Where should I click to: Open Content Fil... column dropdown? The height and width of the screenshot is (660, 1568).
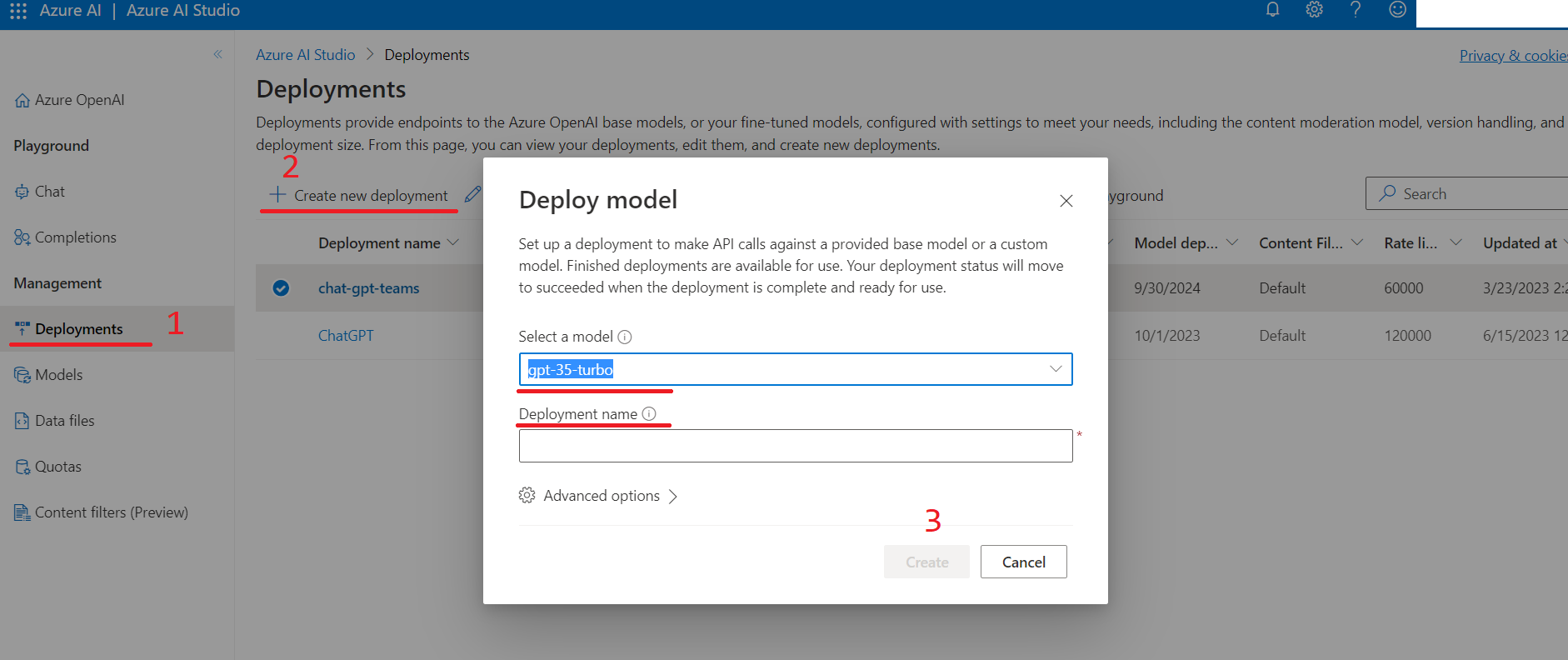pyautogui.click(x=1357, y=242)
